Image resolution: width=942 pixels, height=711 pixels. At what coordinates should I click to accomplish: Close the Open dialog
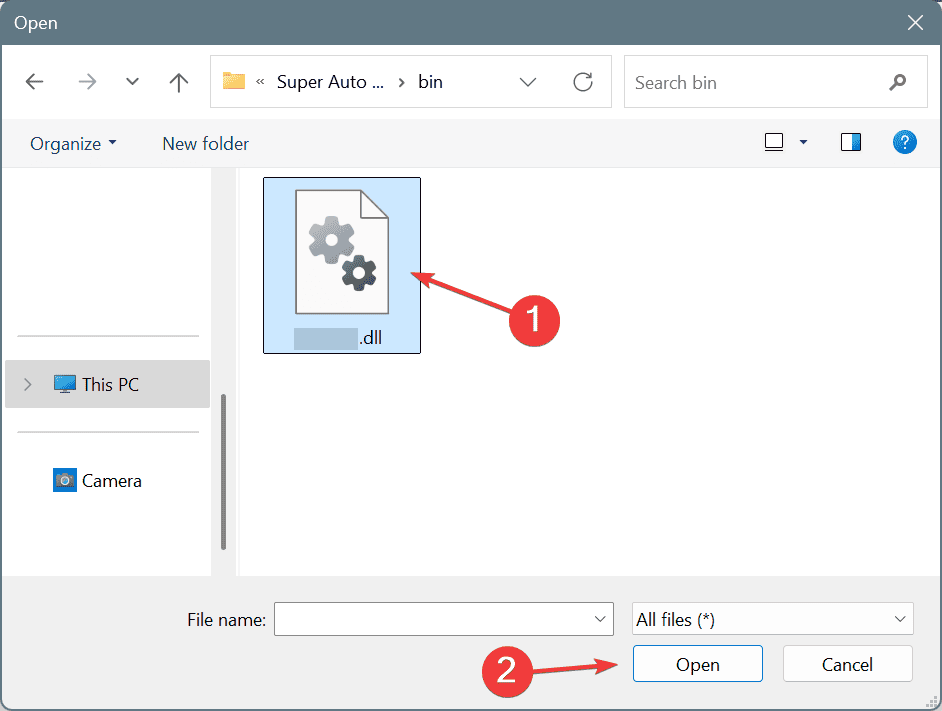[x=915, y=23]
